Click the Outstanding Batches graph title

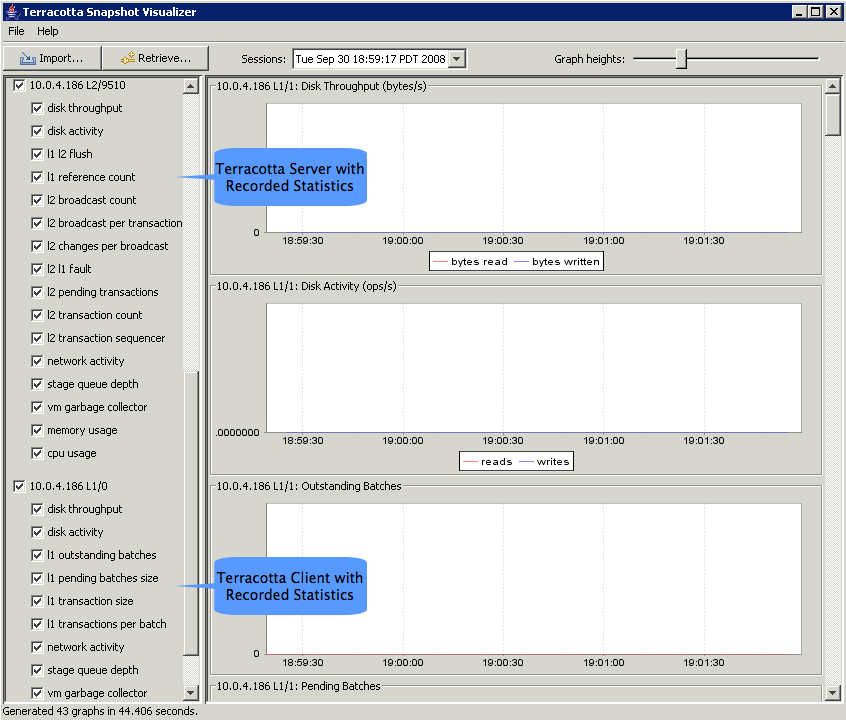[309, 486]
